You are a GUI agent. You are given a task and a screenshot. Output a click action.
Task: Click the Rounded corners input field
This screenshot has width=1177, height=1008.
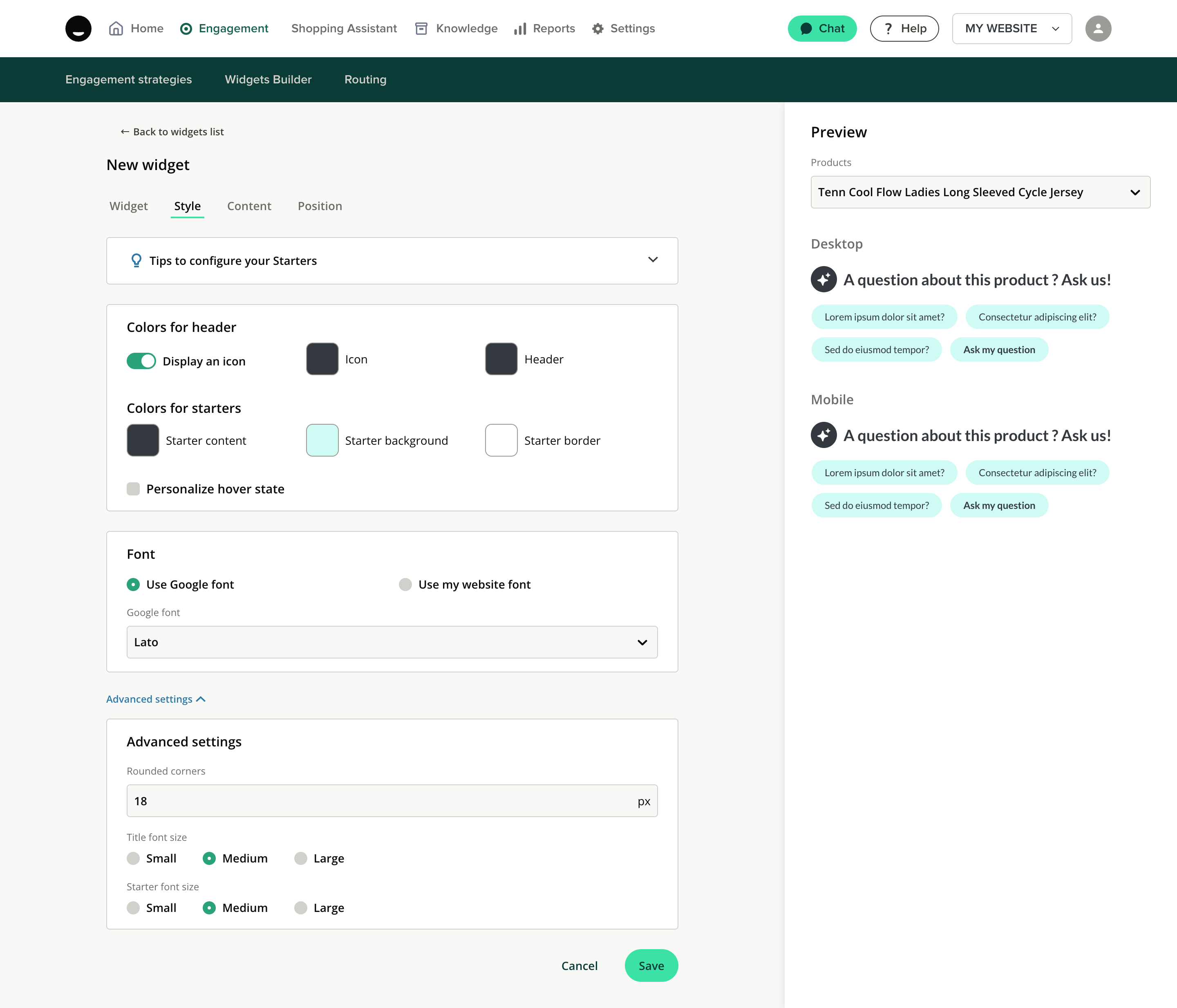coord(380,801)
